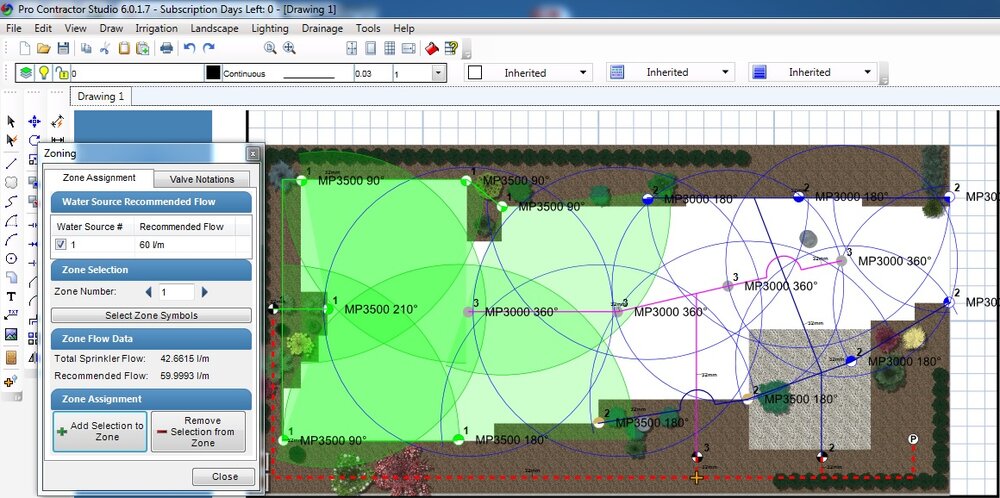Click the Print icon in the toolbar

167,48
